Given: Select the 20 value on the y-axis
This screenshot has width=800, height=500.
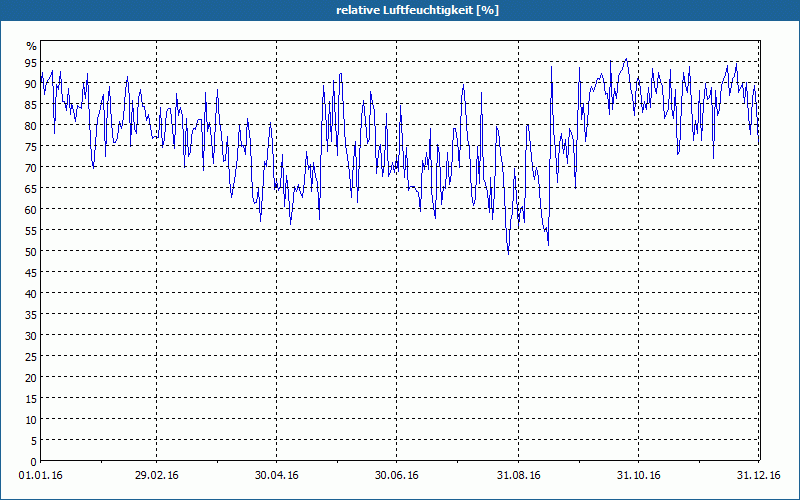Looking at the screenshot, I should [x=31, y=378].
